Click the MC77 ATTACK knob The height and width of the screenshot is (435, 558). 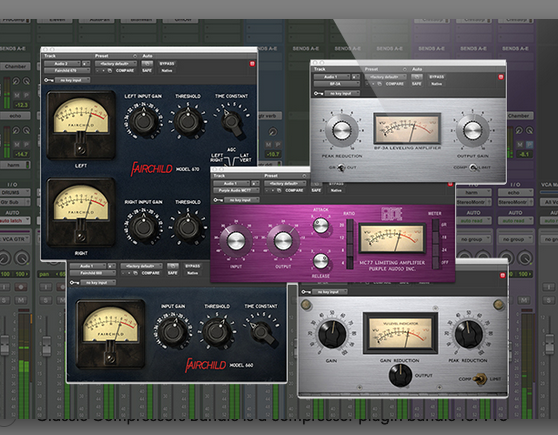(321, 225)
